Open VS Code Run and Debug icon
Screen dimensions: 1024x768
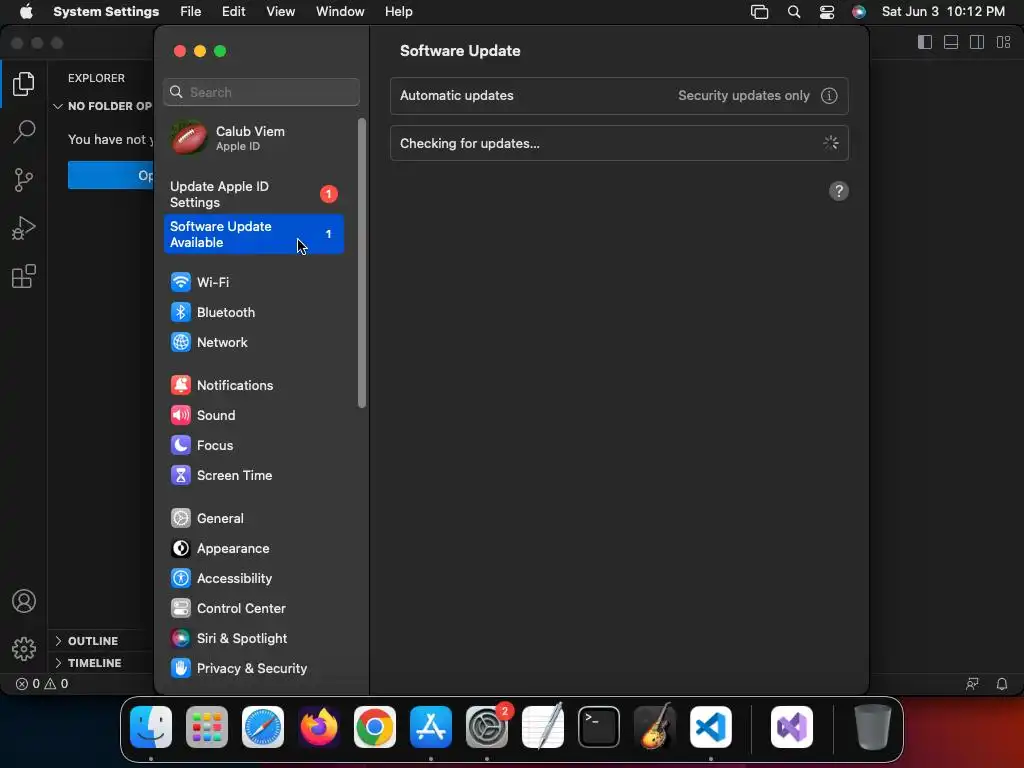pos(24,228)
